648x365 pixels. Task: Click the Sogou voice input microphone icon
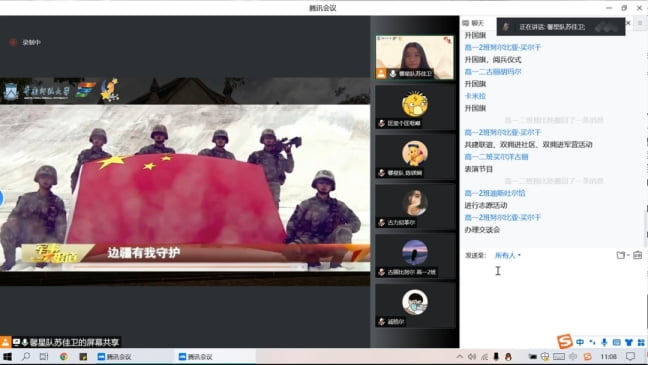click(x=604, y=342)
